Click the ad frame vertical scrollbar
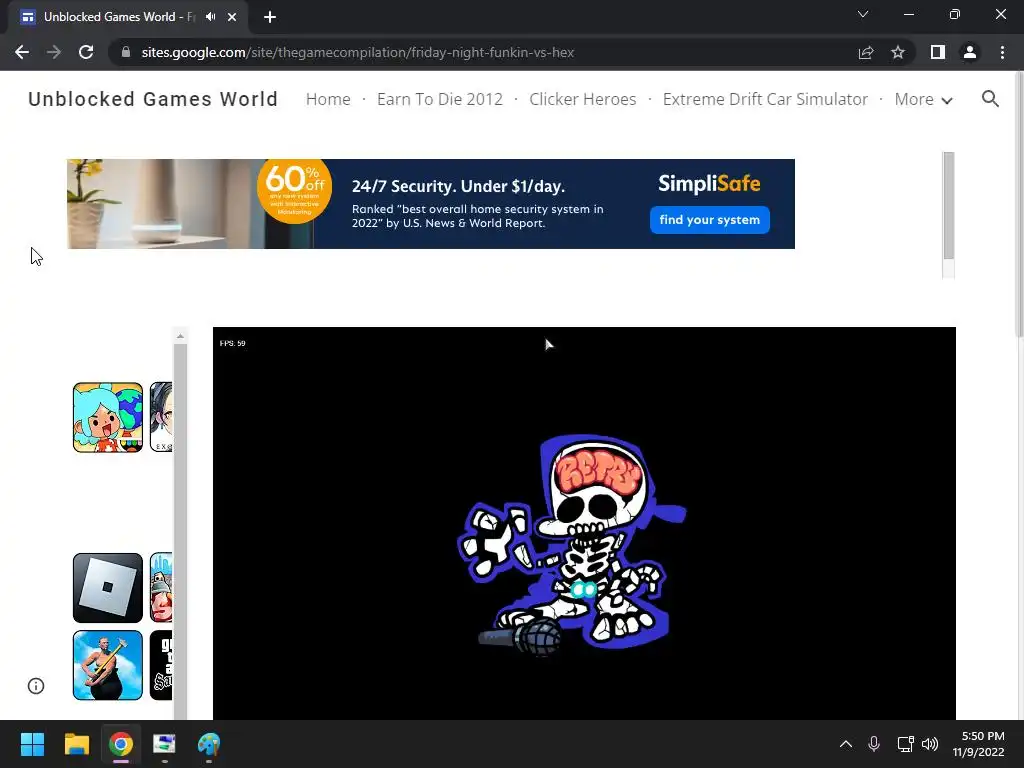This screenshot has height=768, width=1024. [x=948, y=206]
